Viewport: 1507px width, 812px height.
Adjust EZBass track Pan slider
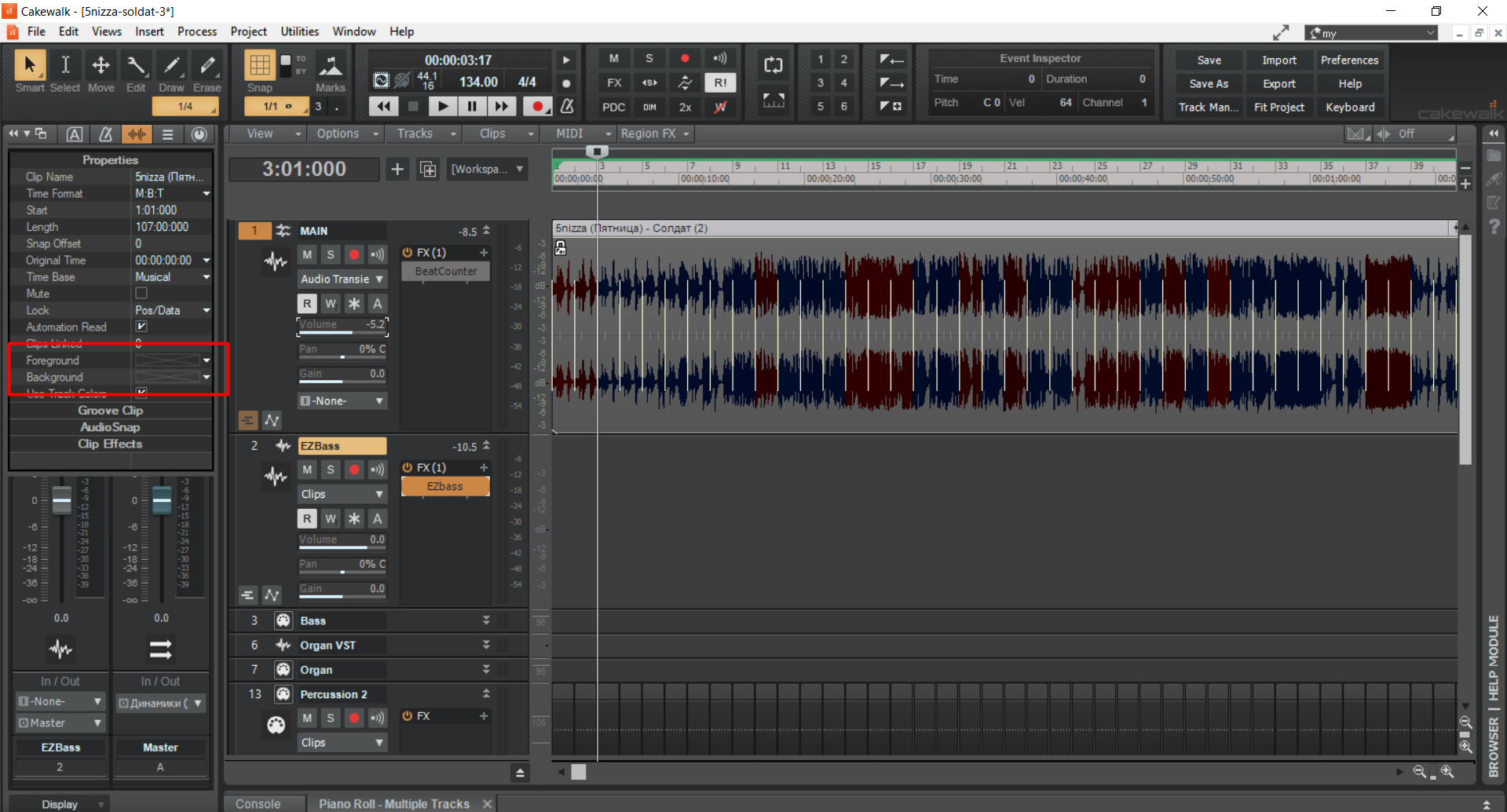[x=342, y=565]
